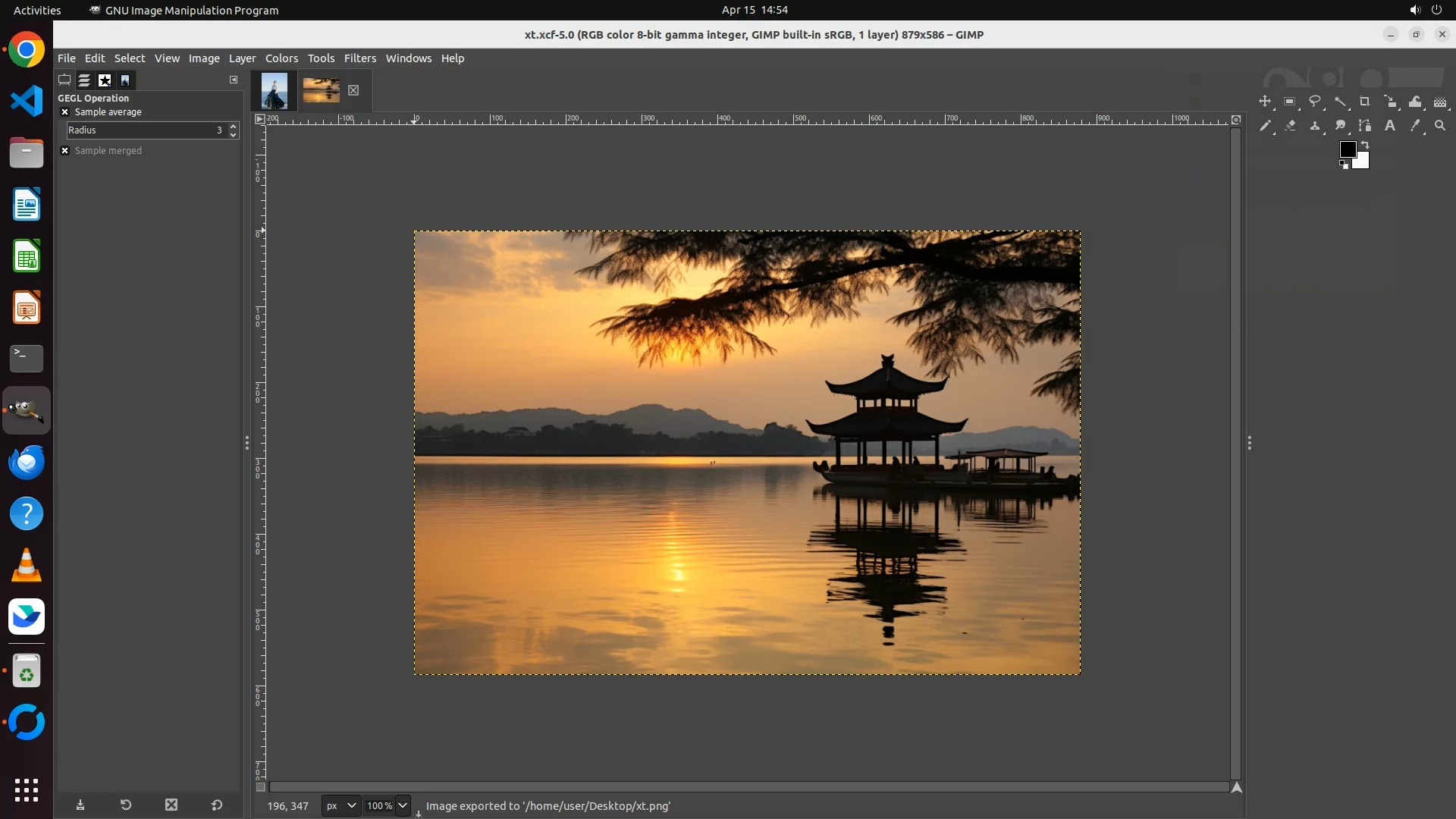Viewport: 1456px width, 819px height.
Task: Open the Filters menu
Action: [x=359, y=58]
